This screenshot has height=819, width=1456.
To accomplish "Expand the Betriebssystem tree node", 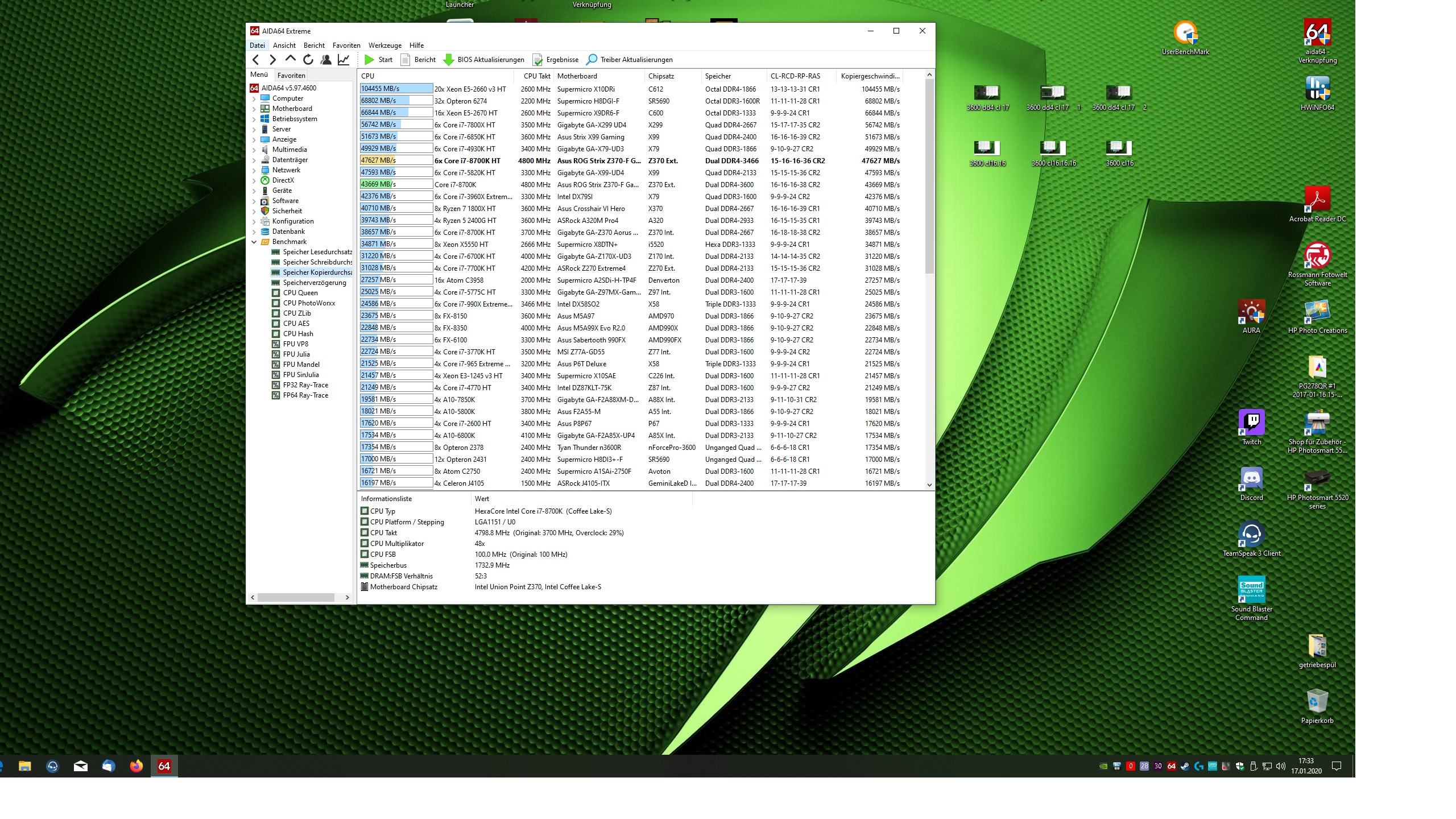I will (254, 119).
